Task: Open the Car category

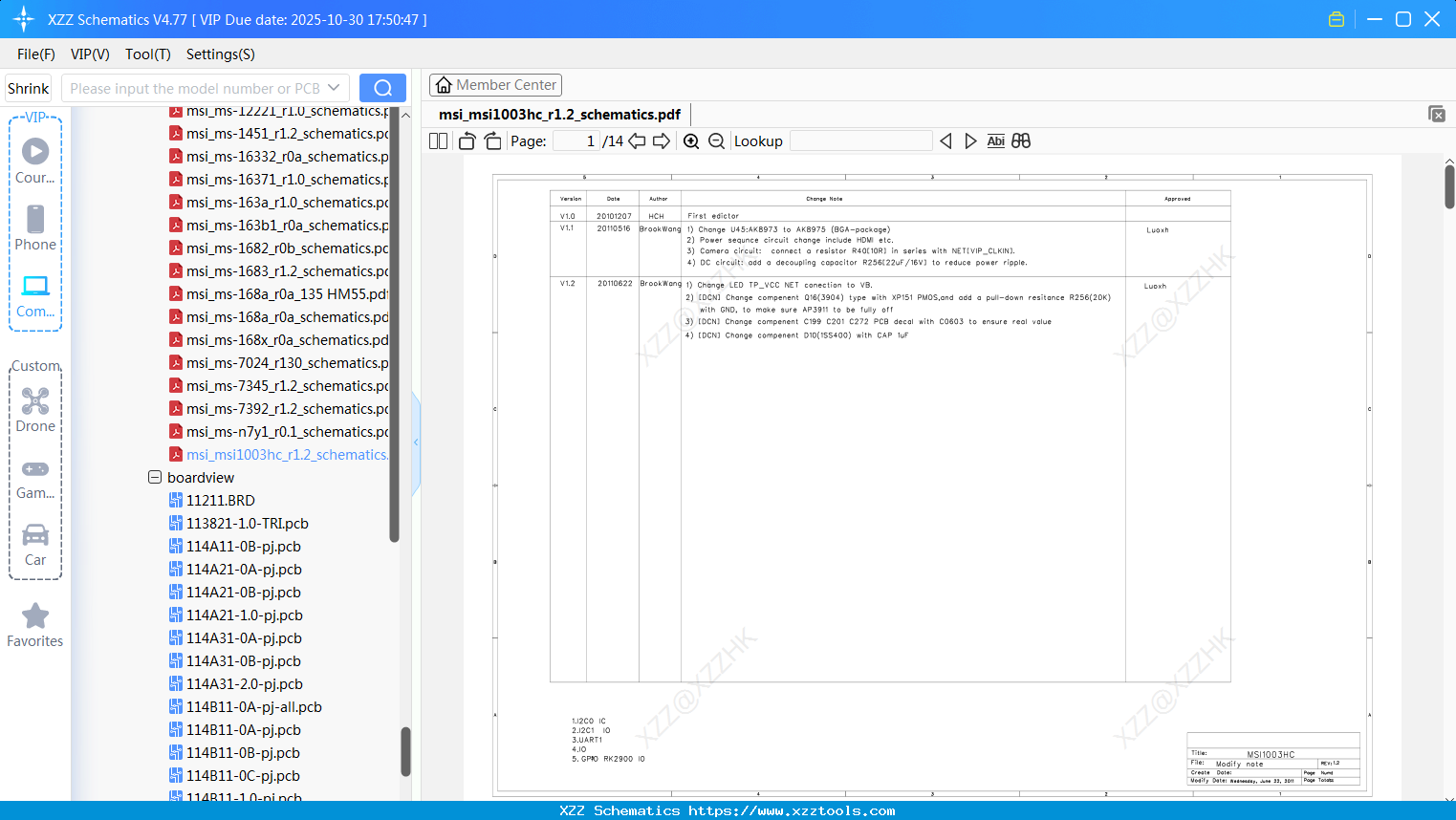Action: [35, 544]
